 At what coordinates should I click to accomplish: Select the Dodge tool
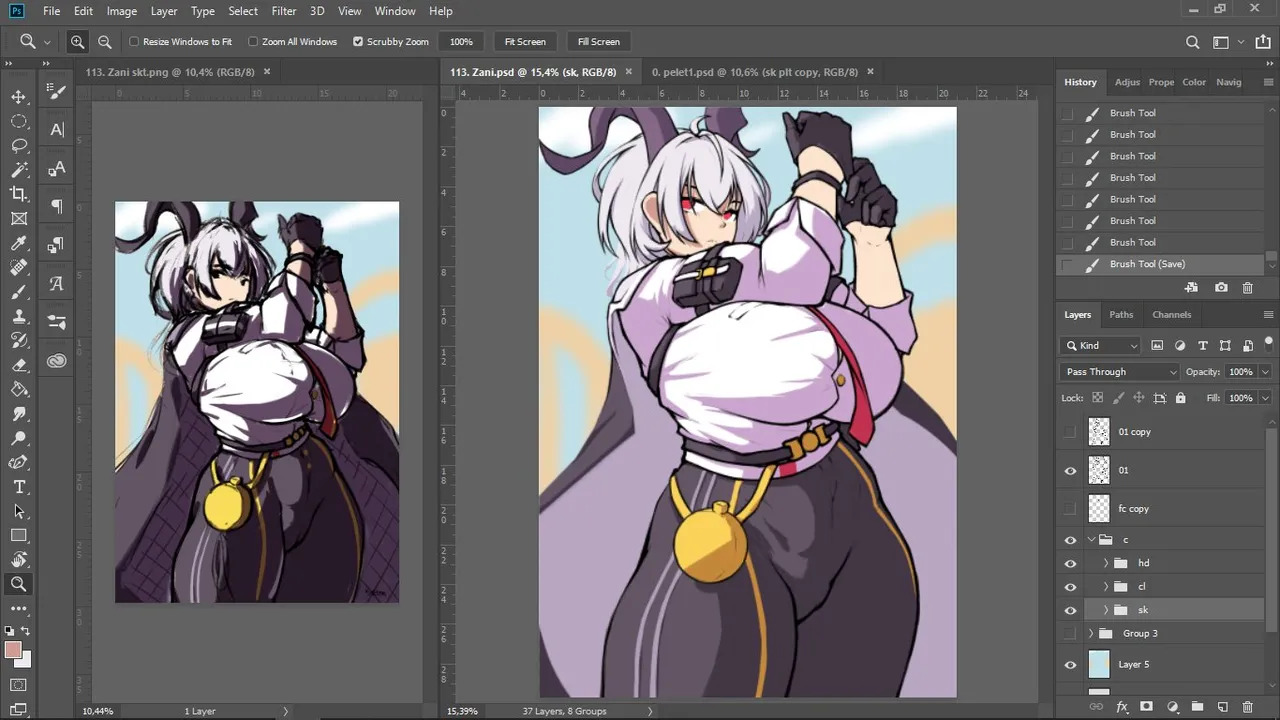pyautogui.click(x=18, y=438)
